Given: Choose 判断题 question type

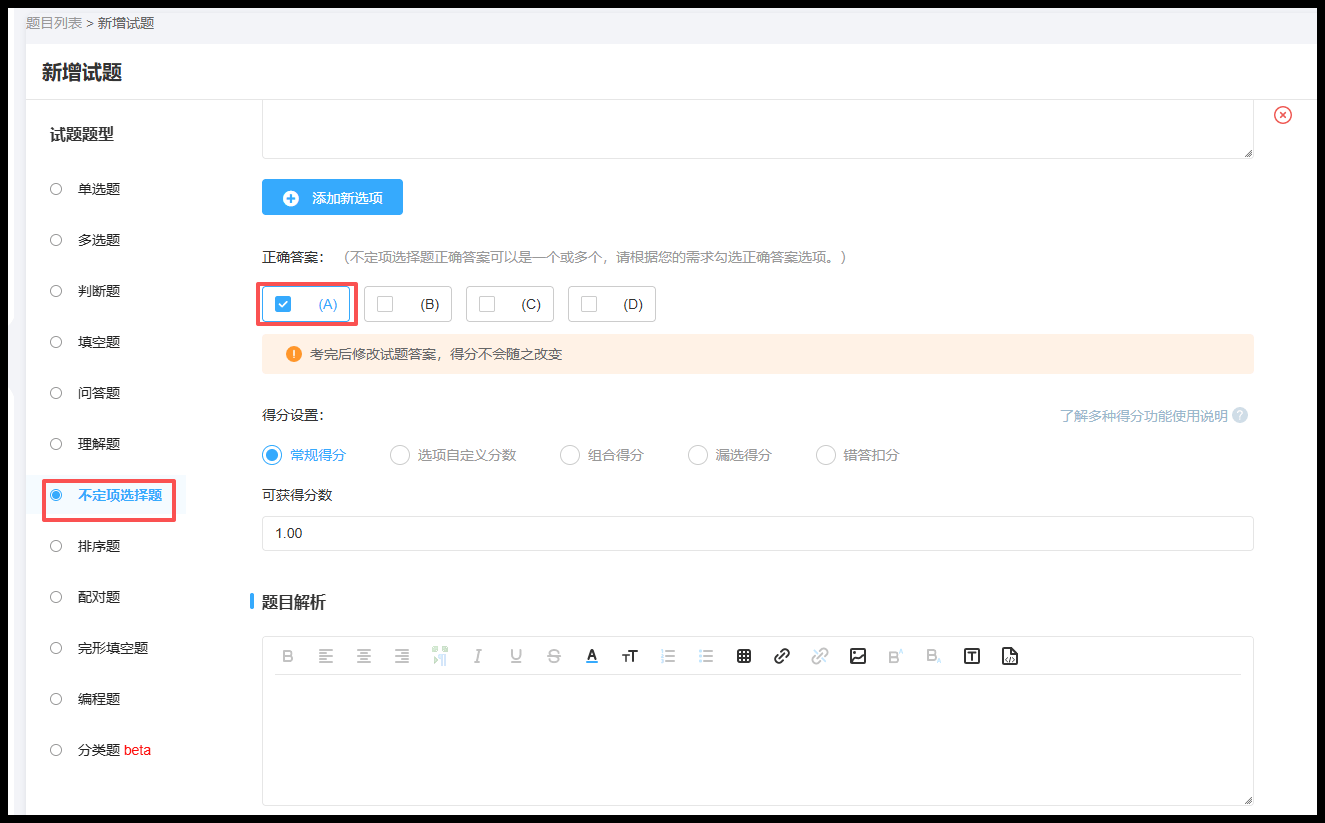Looking at the screenshot, I should (85, 291).
